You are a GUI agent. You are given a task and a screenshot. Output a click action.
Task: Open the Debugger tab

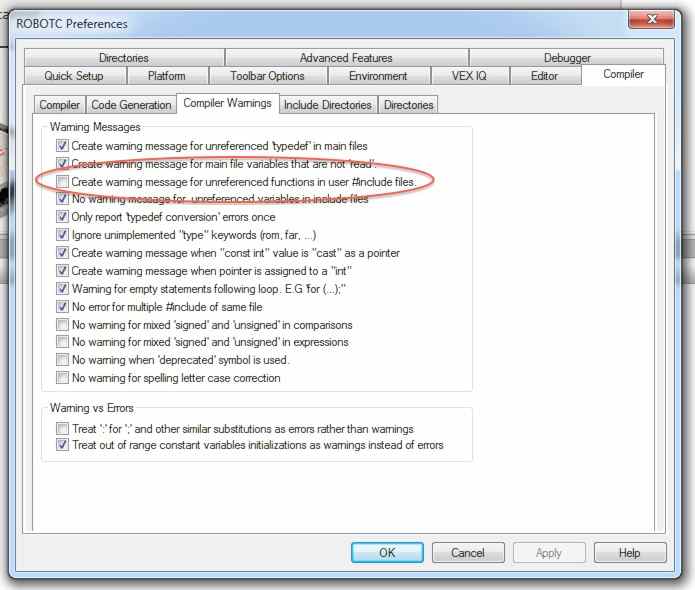[x=567, y=58]
